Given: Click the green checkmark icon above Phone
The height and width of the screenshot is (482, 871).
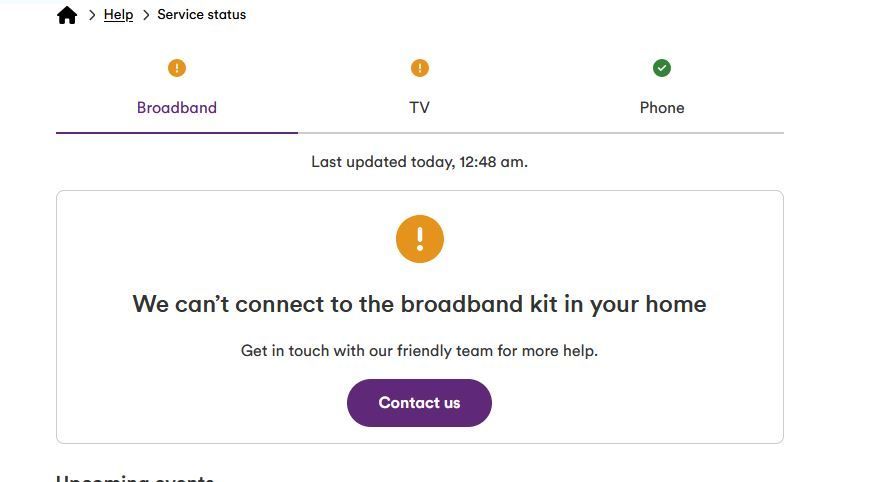Looking at the screenshot, I should coord(662,68).
